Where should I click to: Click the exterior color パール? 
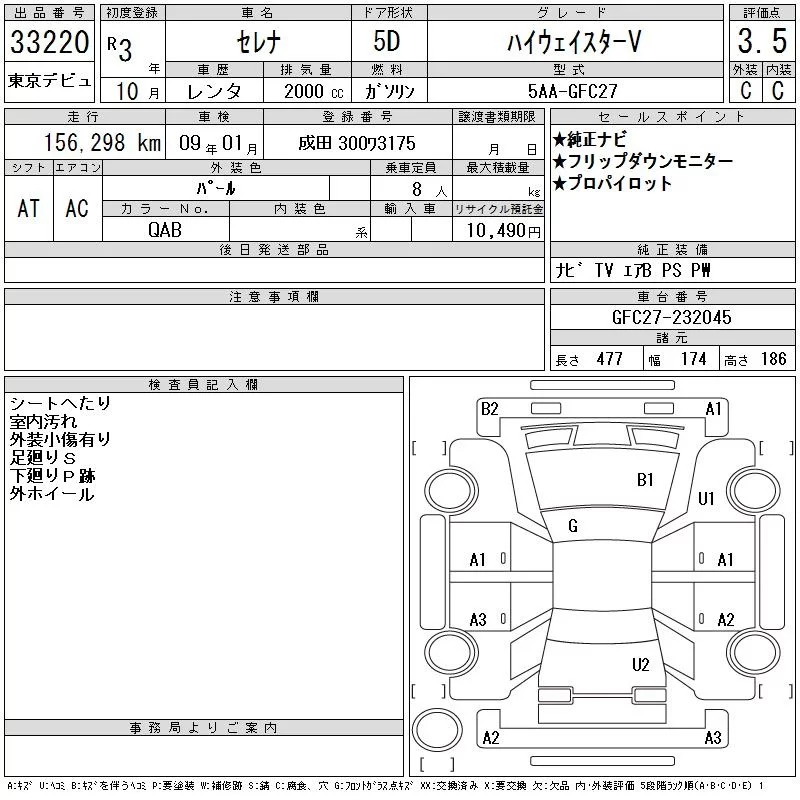click(216, 188)
